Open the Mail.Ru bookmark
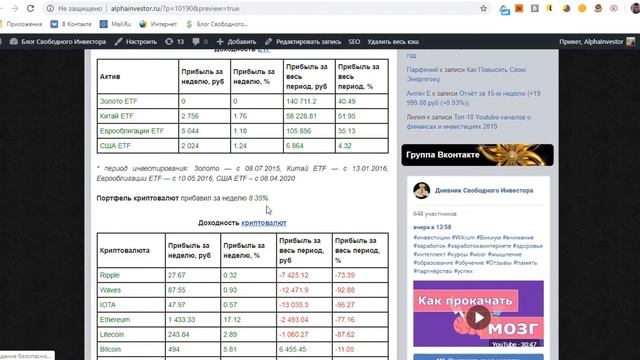Image resolution: width=640 pixels, height=360 pixels. 116,24
